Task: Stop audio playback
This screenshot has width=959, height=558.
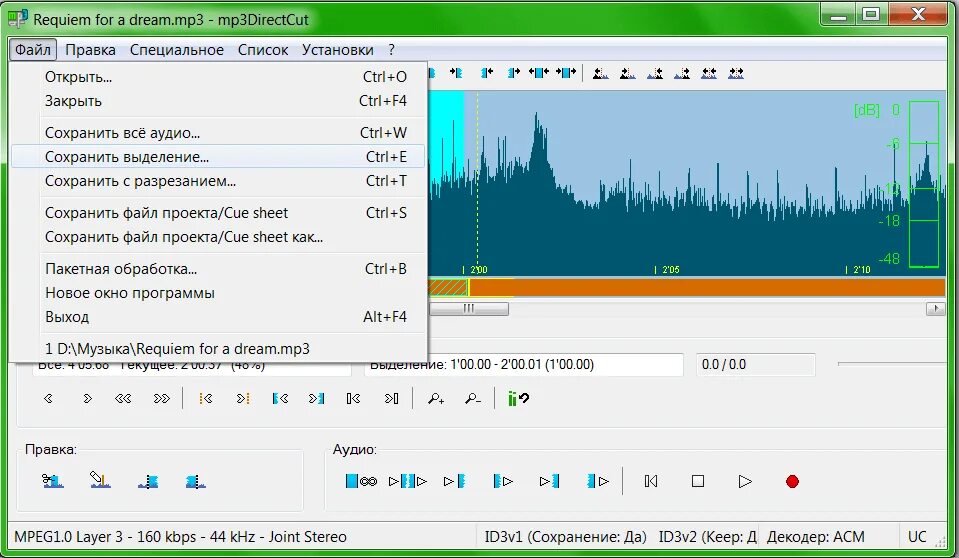Action: 698,482
